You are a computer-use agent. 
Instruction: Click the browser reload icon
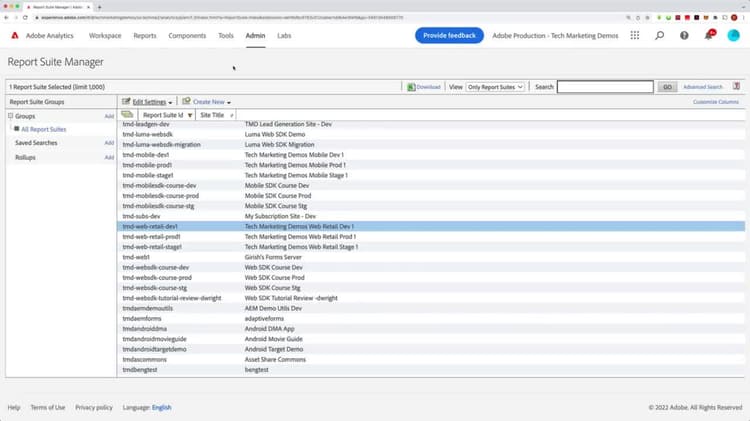25,18
